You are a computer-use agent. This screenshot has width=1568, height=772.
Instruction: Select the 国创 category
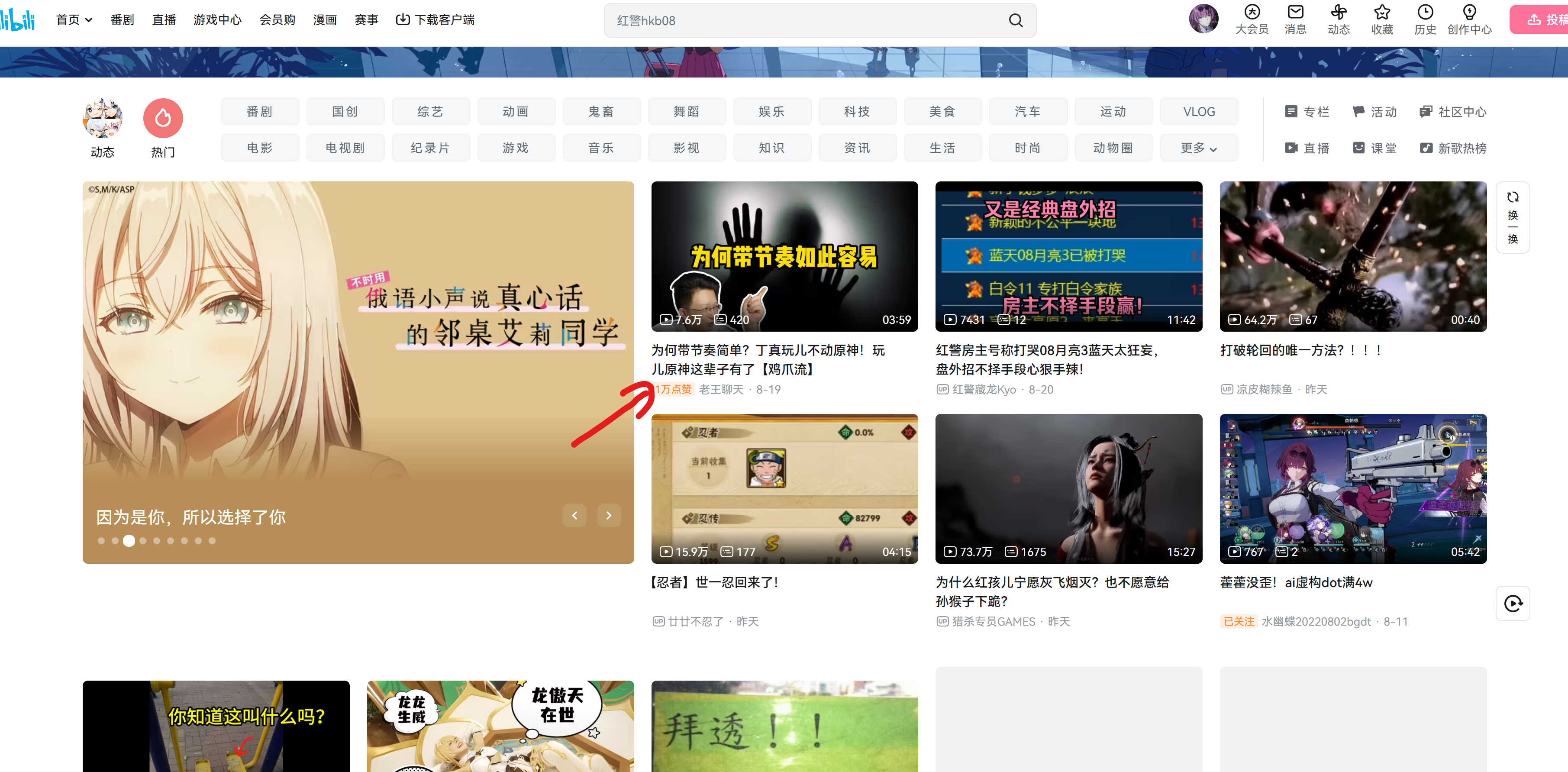click(x=345, y=112)
